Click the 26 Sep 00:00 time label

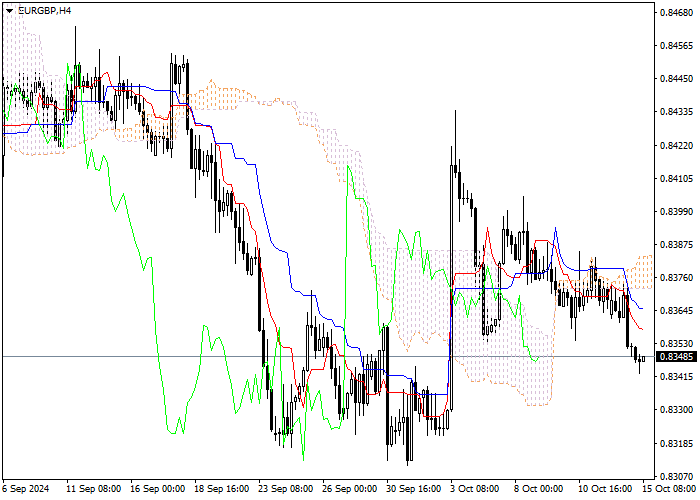(x=350, y=489)
